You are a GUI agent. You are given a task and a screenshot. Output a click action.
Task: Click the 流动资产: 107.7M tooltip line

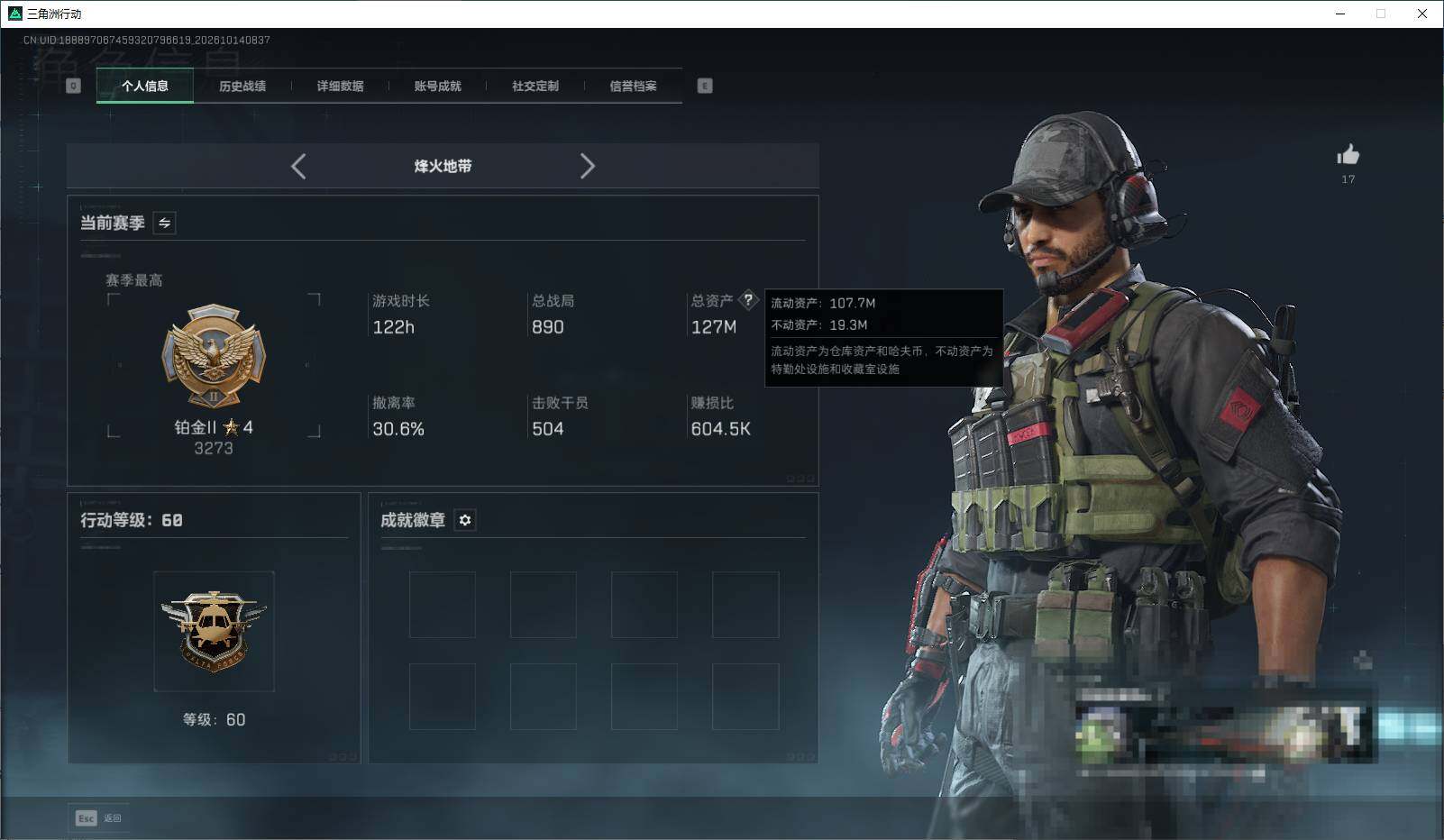tap(823, 303)
